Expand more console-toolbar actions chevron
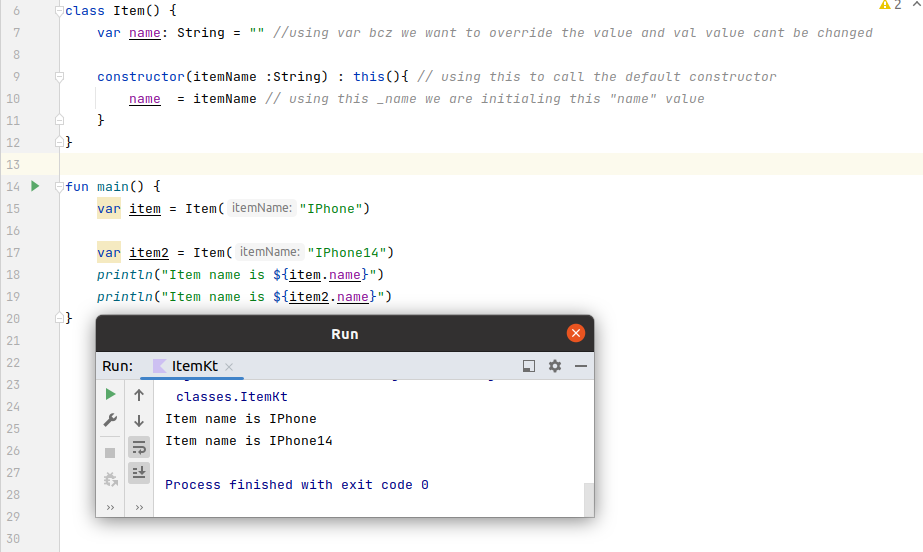This screenshot has height=552, width=923. coord(139,507)
